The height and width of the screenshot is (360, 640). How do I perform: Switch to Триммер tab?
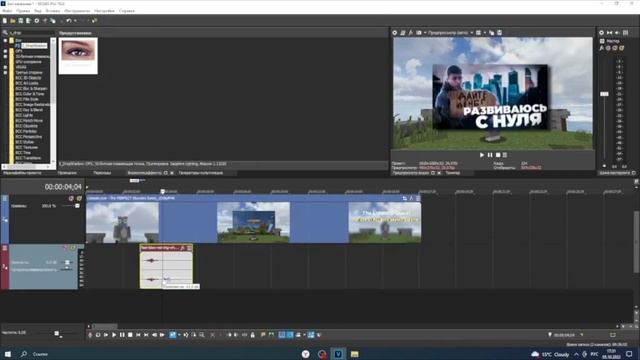point(453,173)
